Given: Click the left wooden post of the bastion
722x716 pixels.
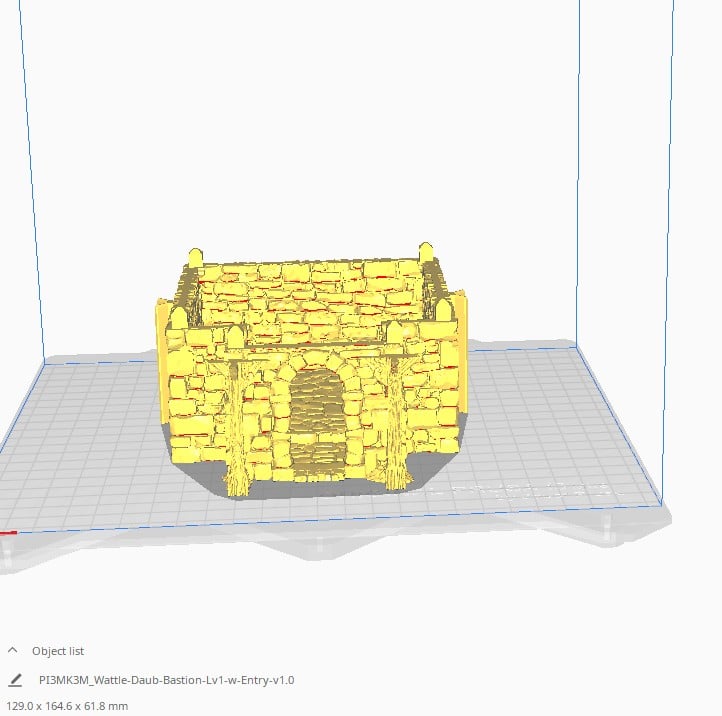Looking at the screenshot, I should [237, 428].
